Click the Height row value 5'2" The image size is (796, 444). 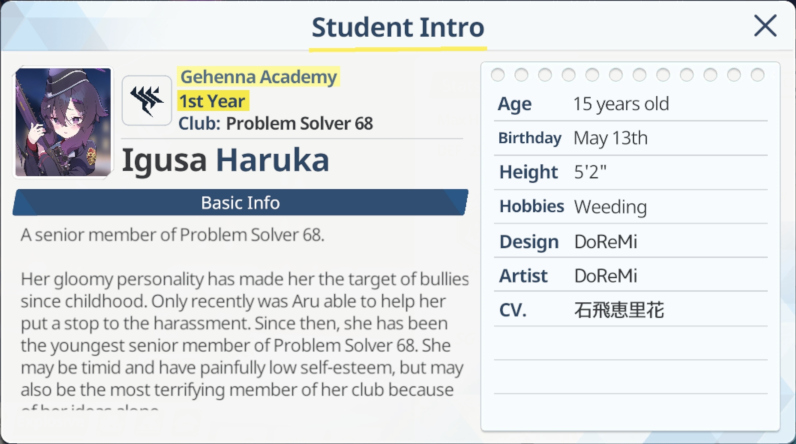590,173
